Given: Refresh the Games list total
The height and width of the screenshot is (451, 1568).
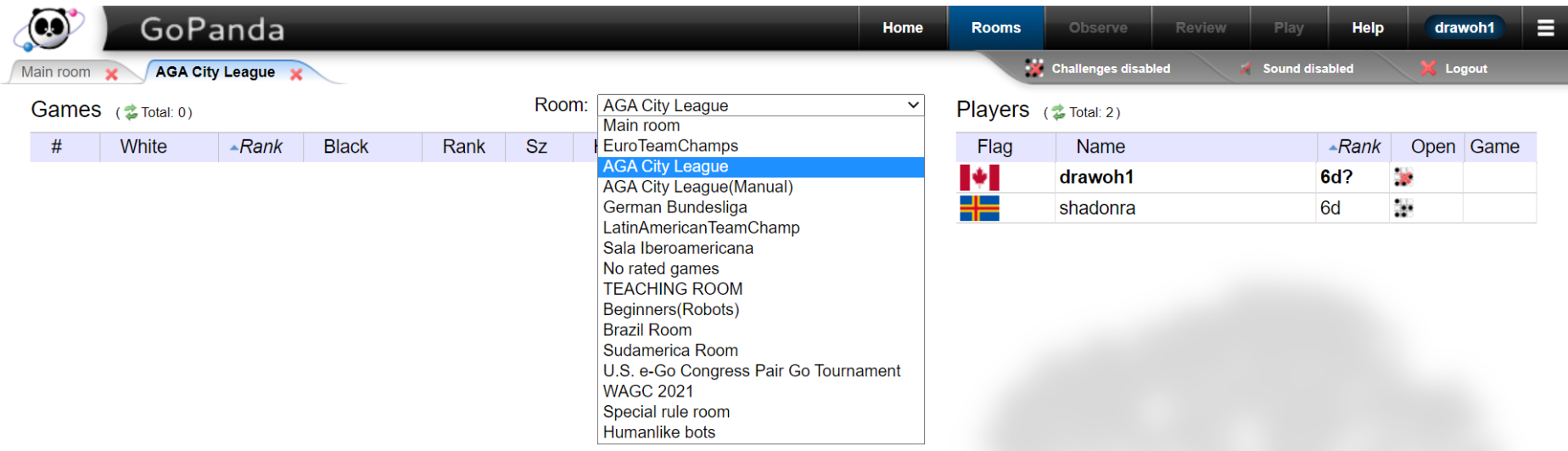Looking at the screenshot, I should point(131,112).
